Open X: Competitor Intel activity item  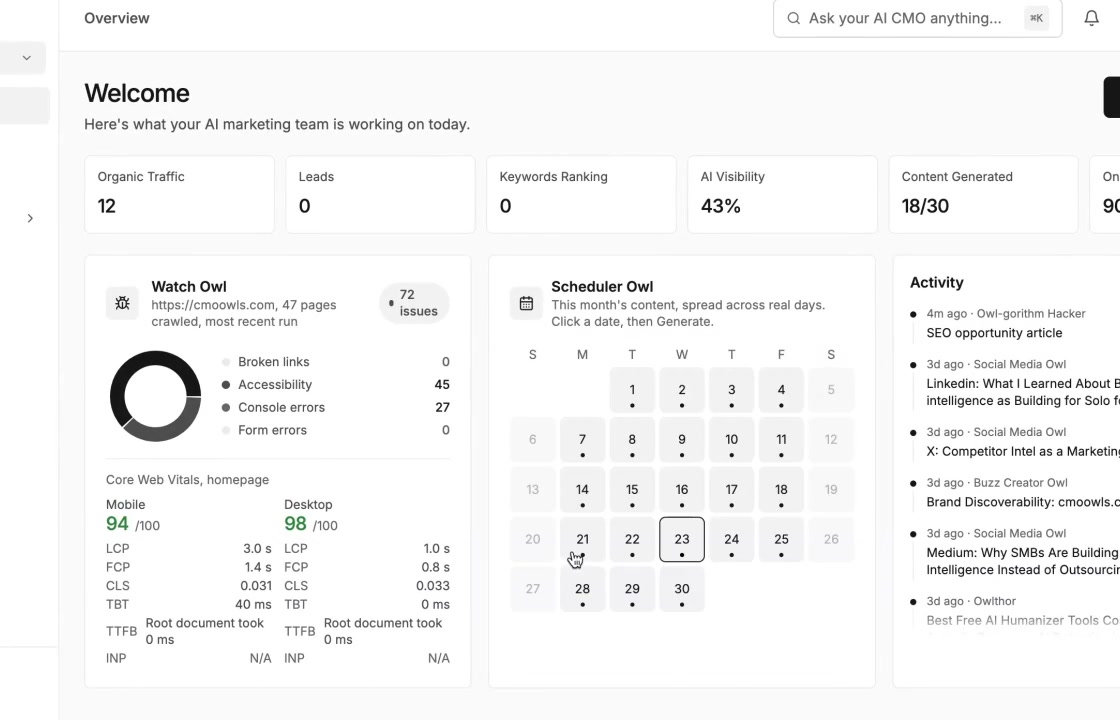click(x=1023, y=451)
